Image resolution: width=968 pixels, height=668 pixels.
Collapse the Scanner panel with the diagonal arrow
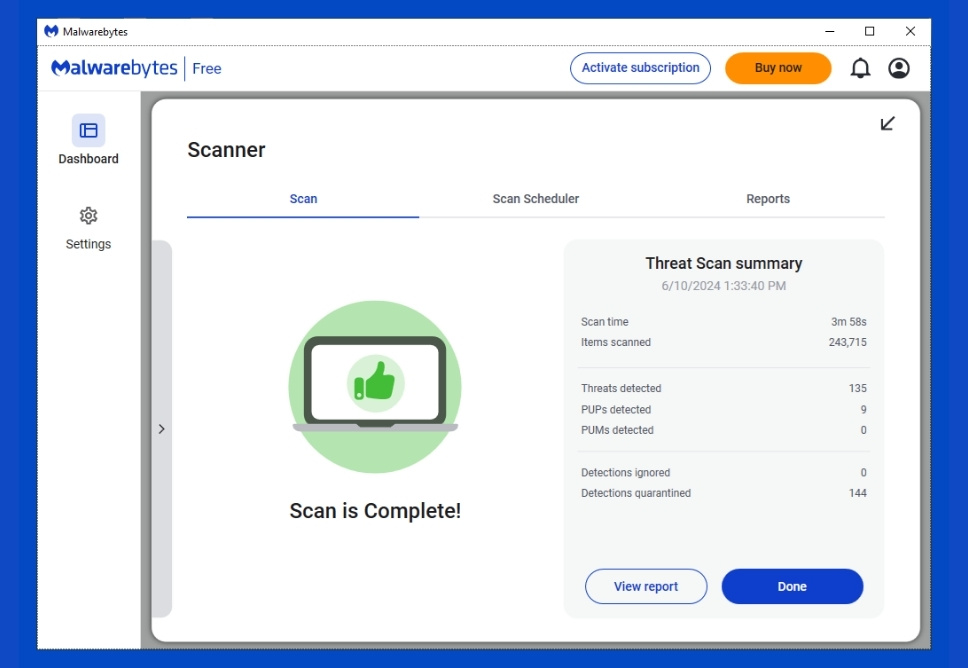coord(887,123)
